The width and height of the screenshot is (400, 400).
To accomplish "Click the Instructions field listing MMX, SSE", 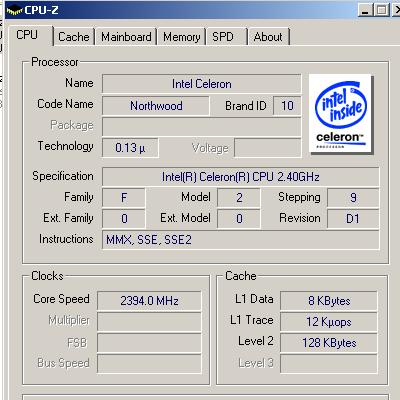I will pos(240,240).
